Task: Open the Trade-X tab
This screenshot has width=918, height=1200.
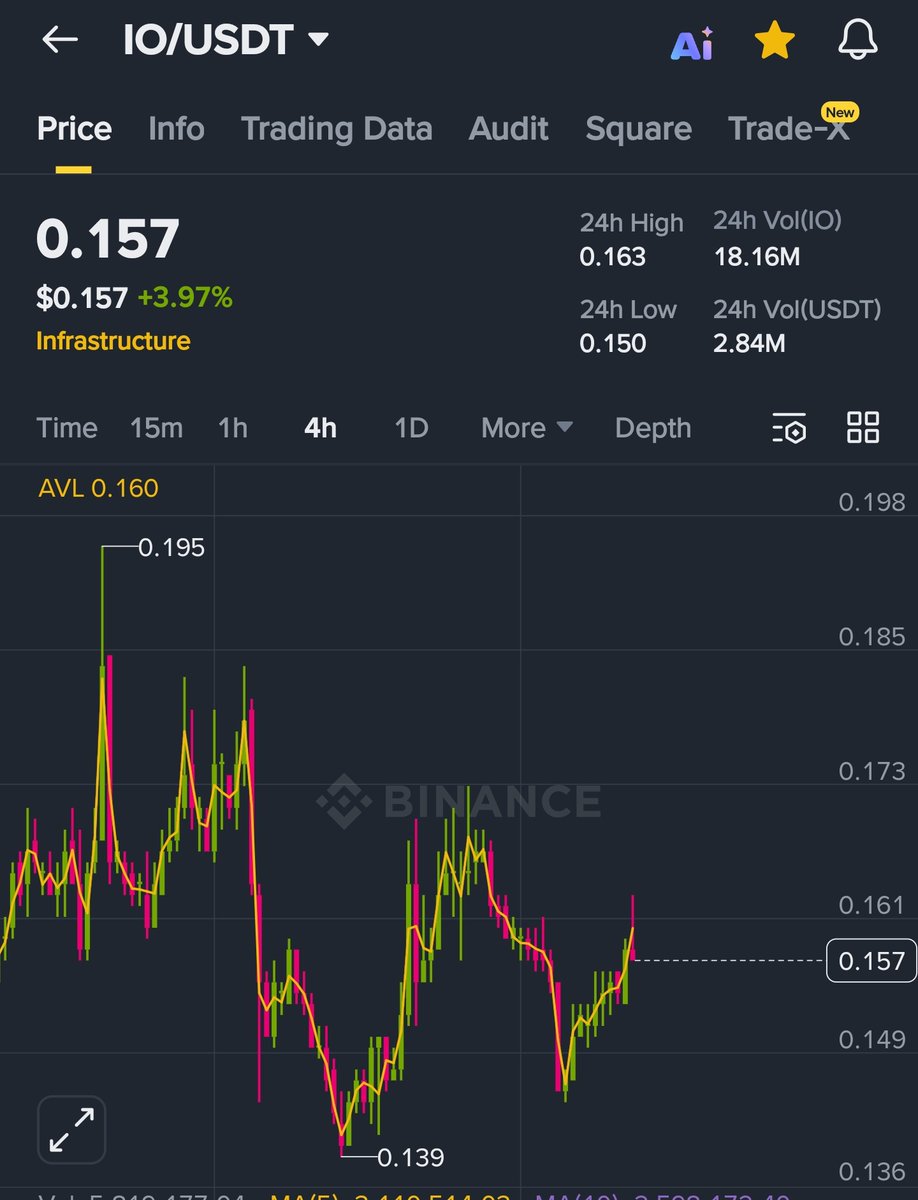Action: pos(789,129)
